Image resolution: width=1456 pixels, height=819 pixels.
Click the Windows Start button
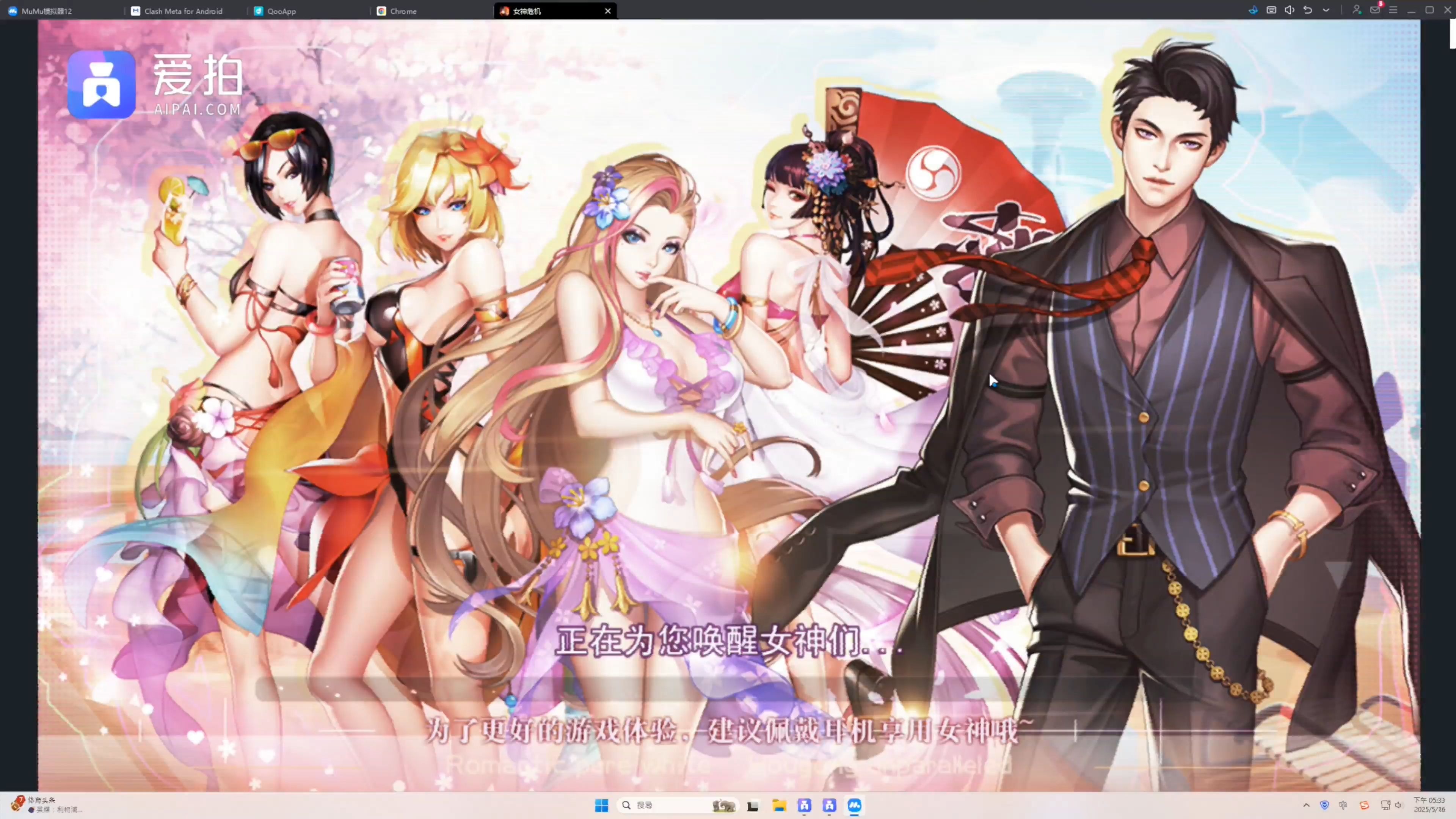pyautogui.click(x=601, y=805)
